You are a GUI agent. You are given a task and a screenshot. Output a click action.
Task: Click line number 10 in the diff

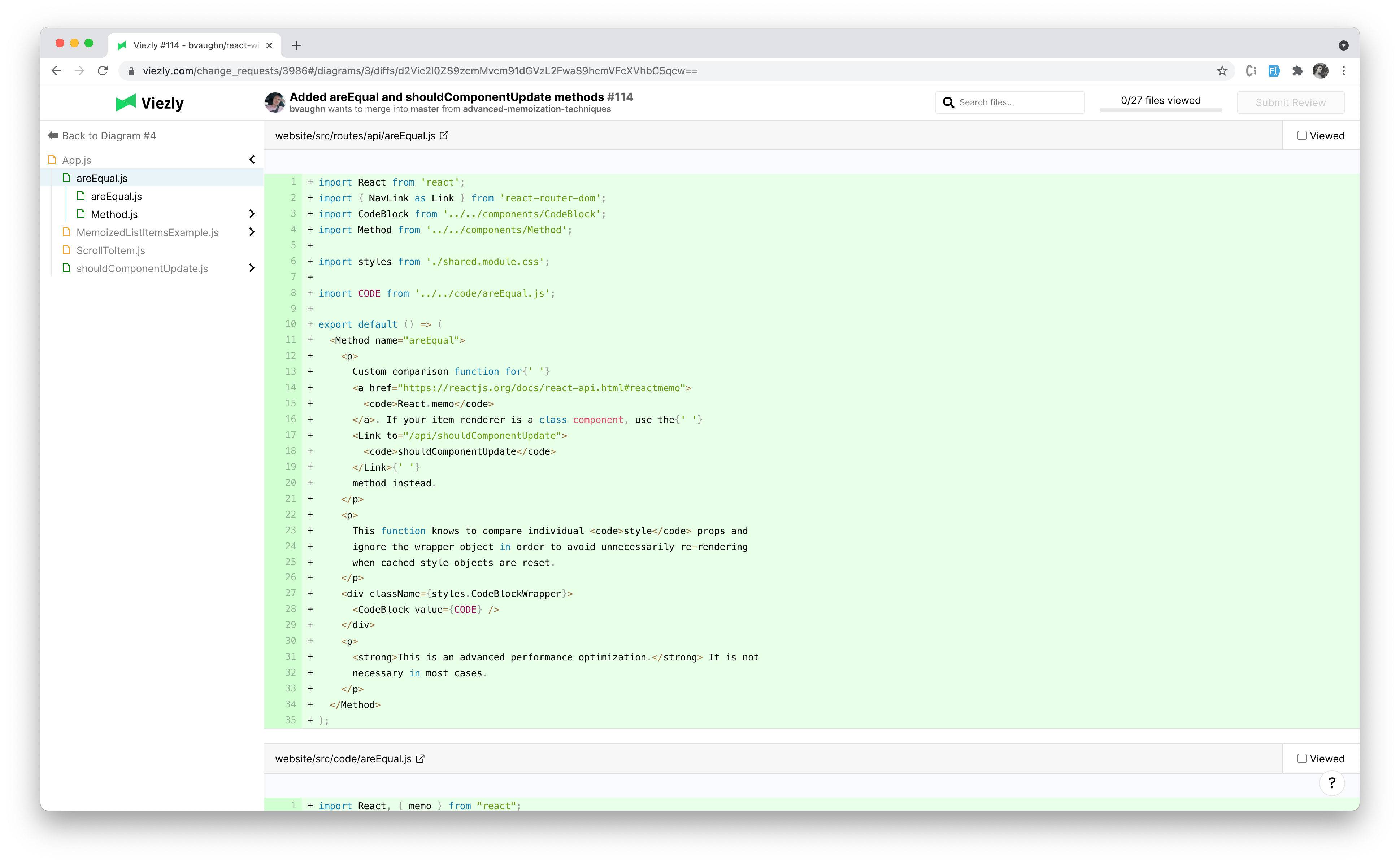click(x=290, y=324)
